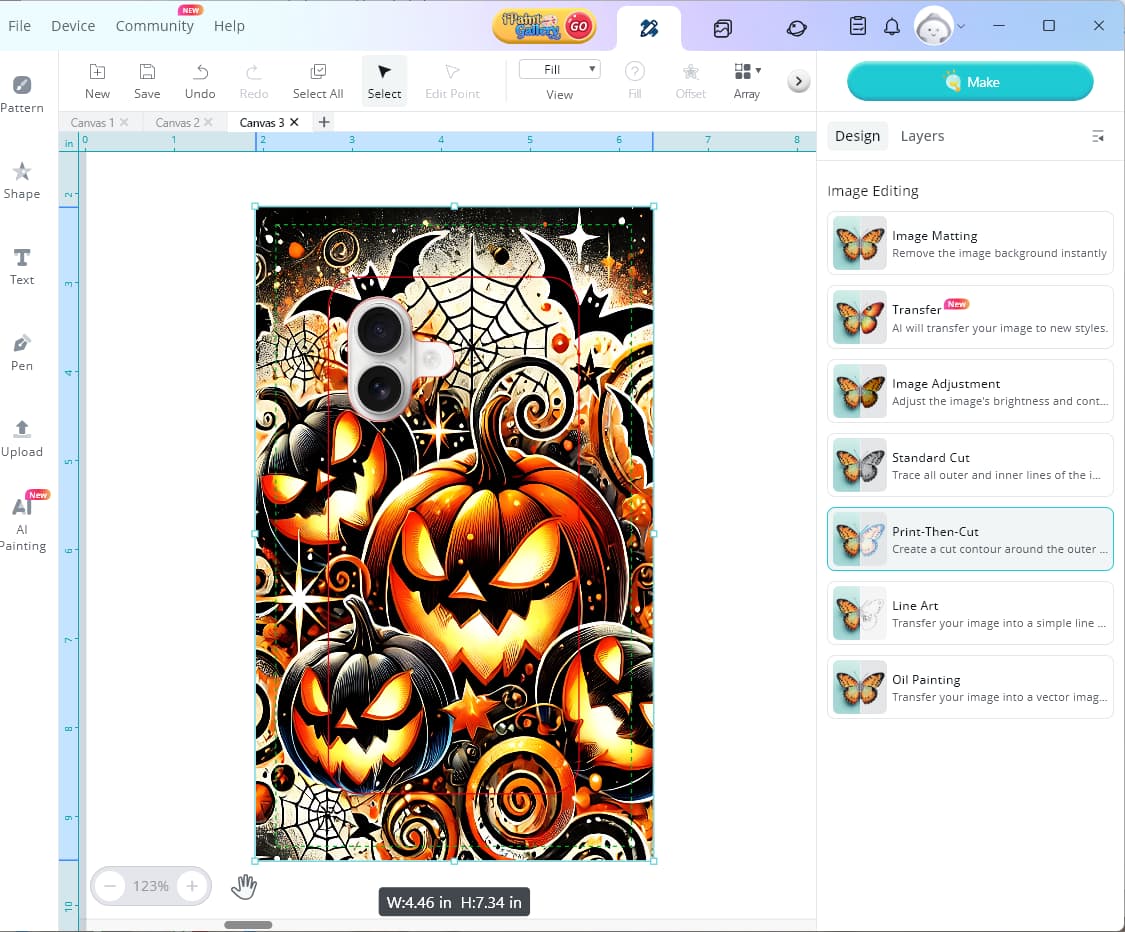Click the Save icon in toolbar
The width and height of the screenshot is (1125, 932).
tap(147, 80)
